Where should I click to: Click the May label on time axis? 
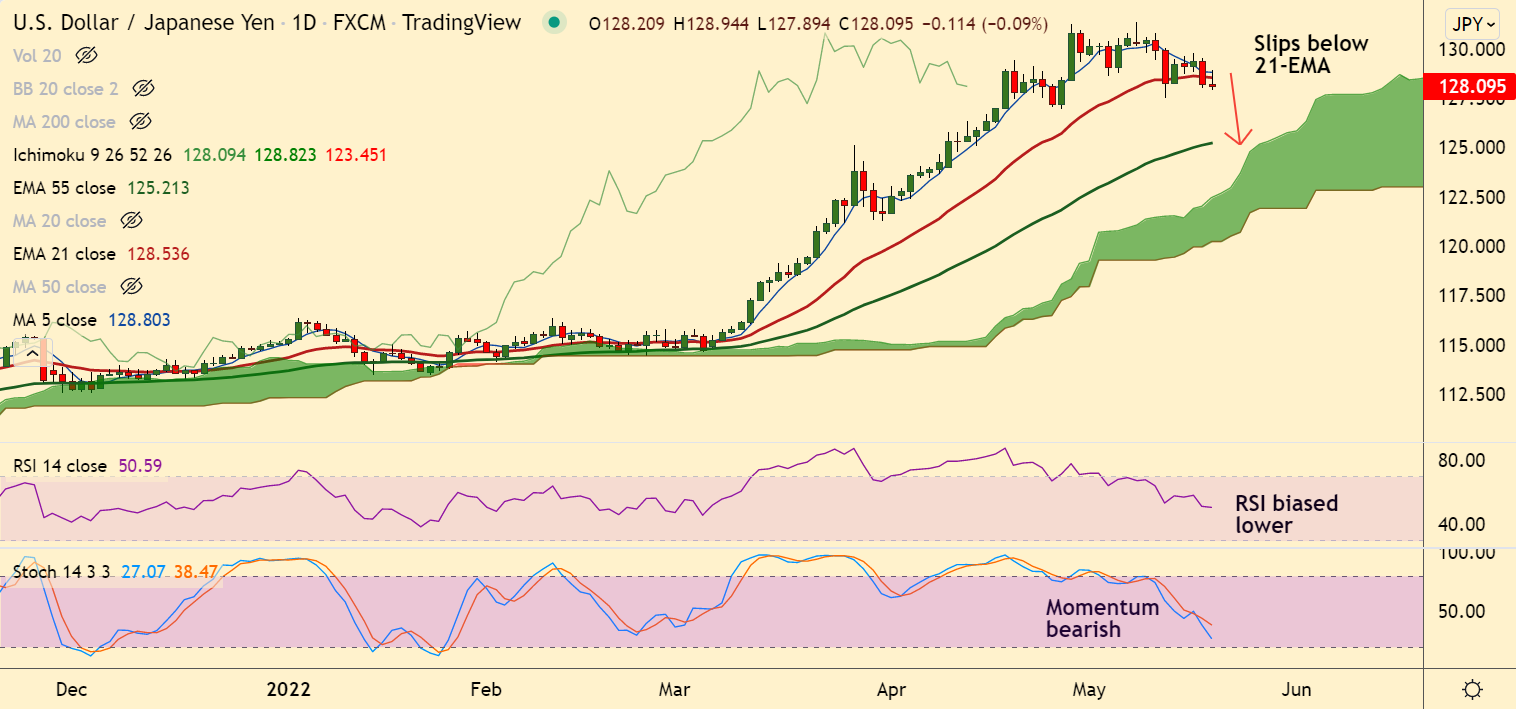click(x=1088, y=690)
